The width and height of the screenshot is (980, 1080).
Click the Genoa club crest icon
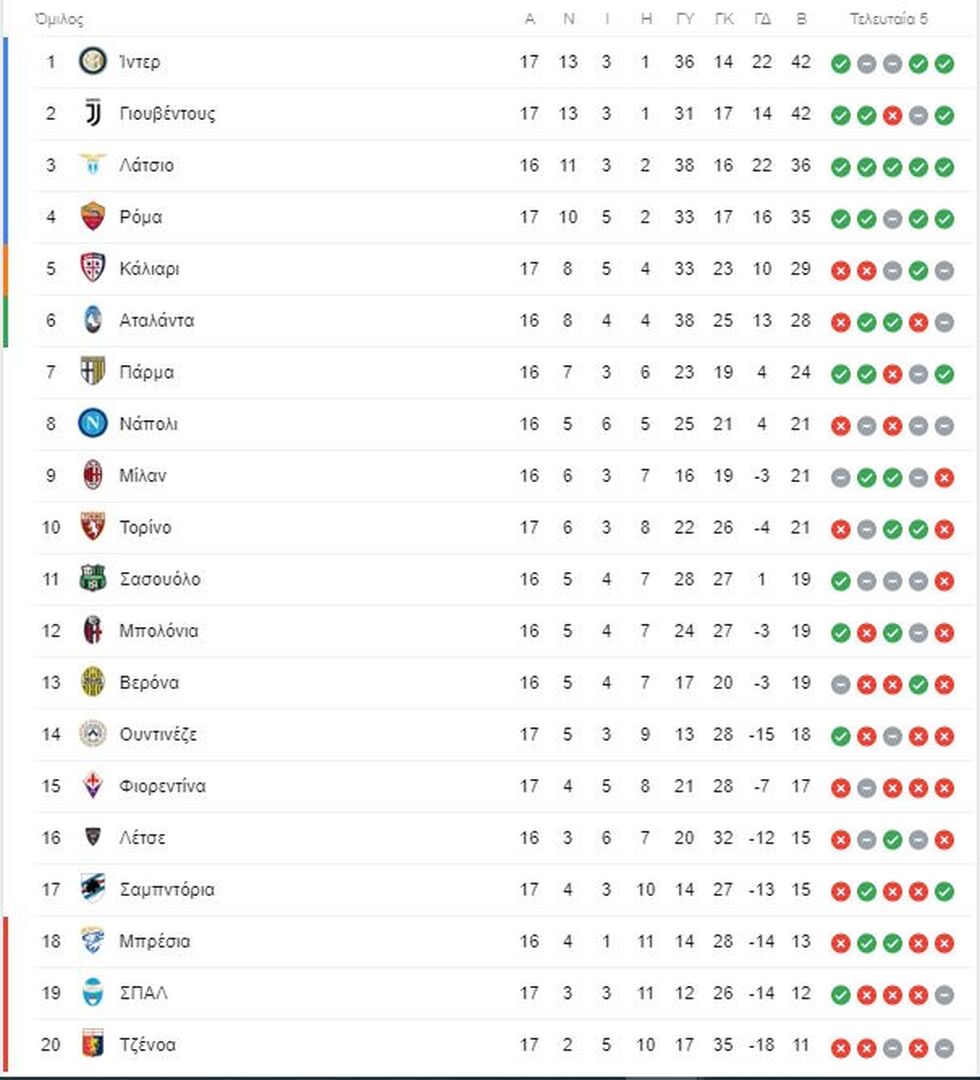(92, 1045)
